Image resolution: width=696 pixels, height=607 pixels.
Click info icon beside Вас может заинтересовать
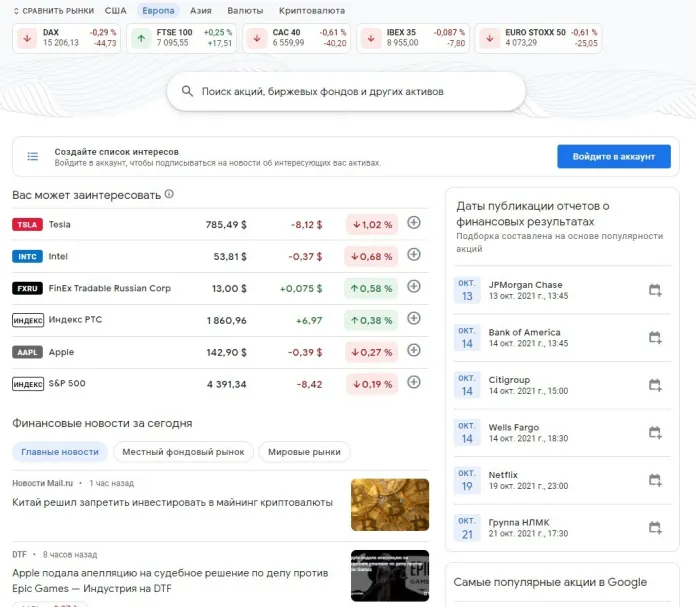coord(169,194)
